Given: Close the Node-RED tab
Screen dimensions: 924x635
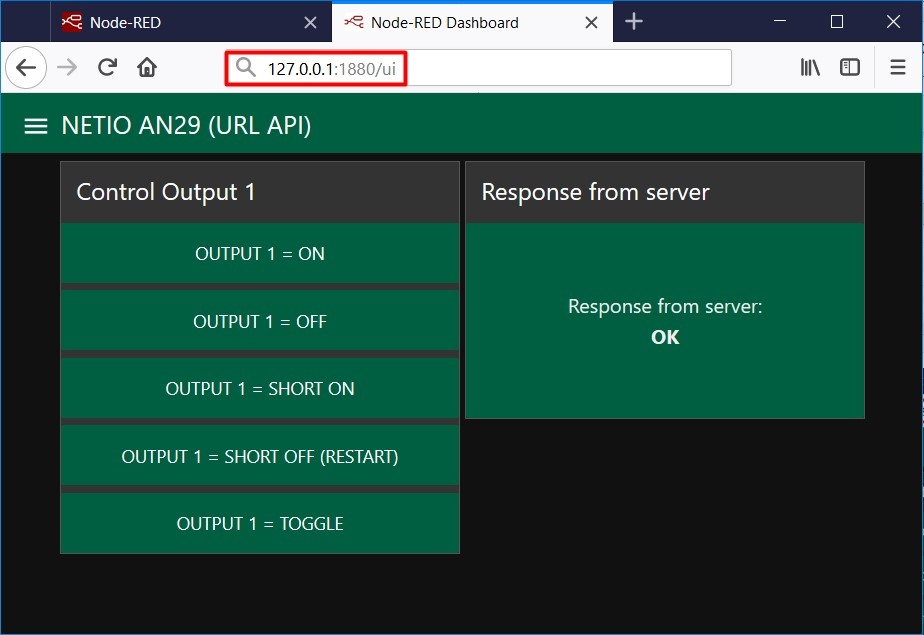Looking at the screenshot, I should click(x=310, y=22).
